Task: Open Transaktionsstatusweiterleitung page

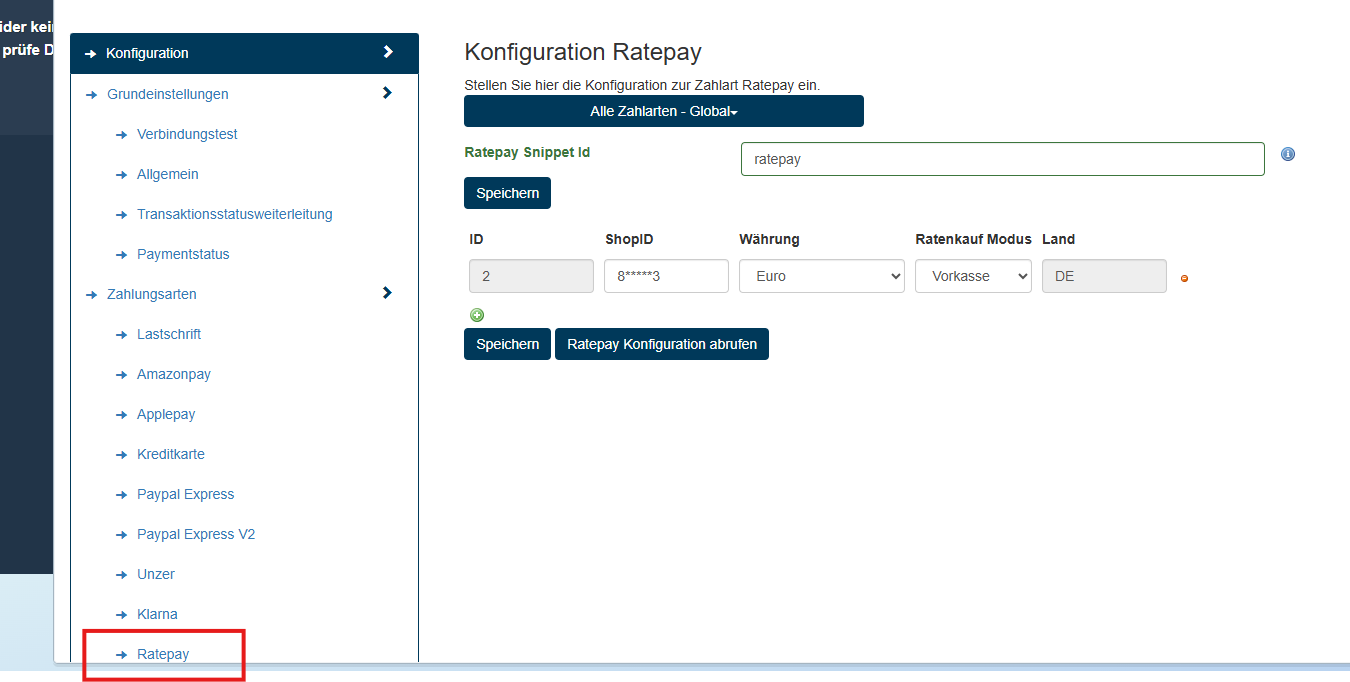Action: pos(235,214)
